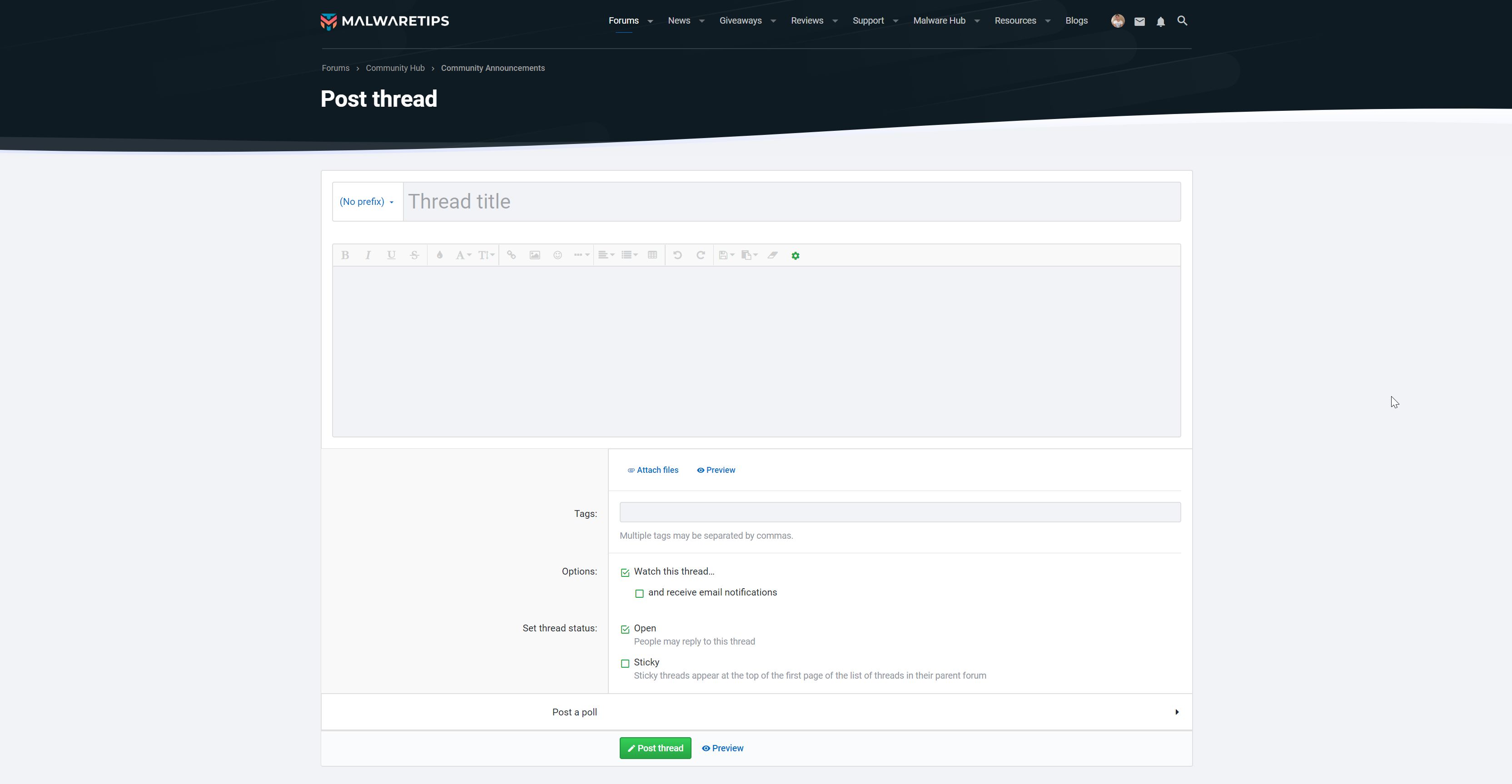Click the insert image icon
The height and width of the screenshot is (784, 1512).
535,255
